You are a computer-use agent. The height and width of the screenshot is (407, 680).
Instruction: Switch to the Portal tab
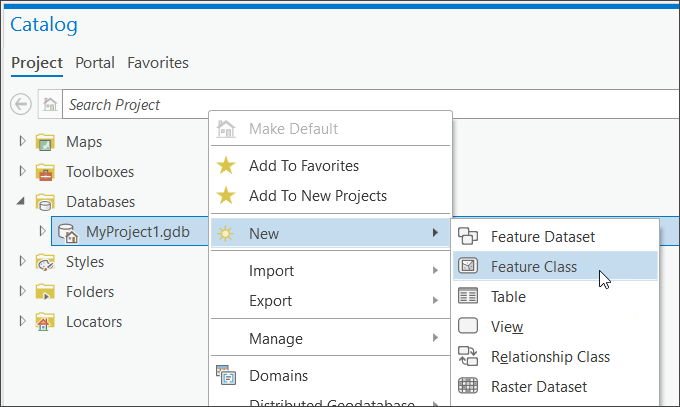click(x=95, y=63)
